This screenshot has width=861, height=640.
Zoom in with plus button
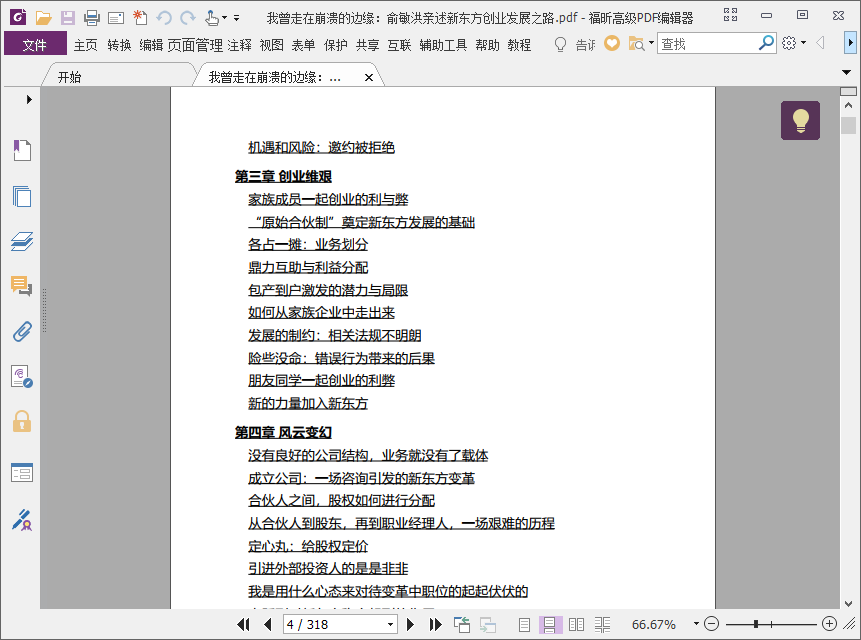coord(829,624)
